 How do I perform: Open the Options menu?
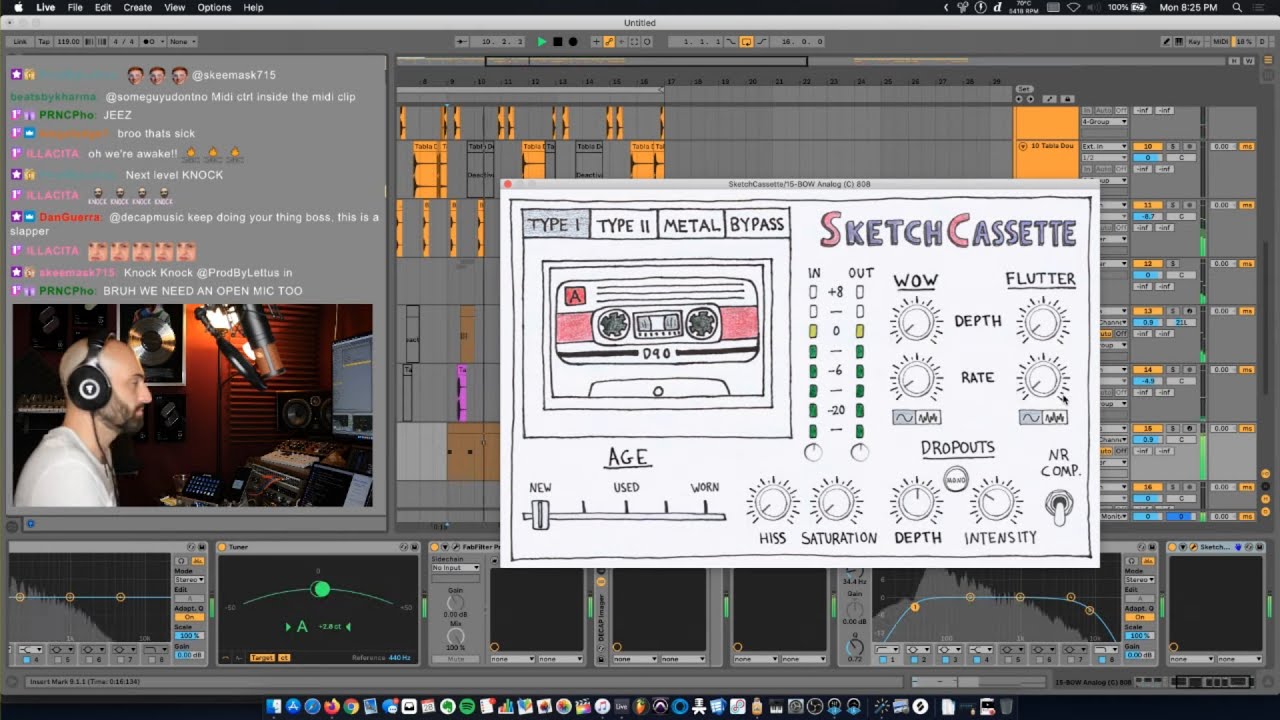click(x=214, y=7)
